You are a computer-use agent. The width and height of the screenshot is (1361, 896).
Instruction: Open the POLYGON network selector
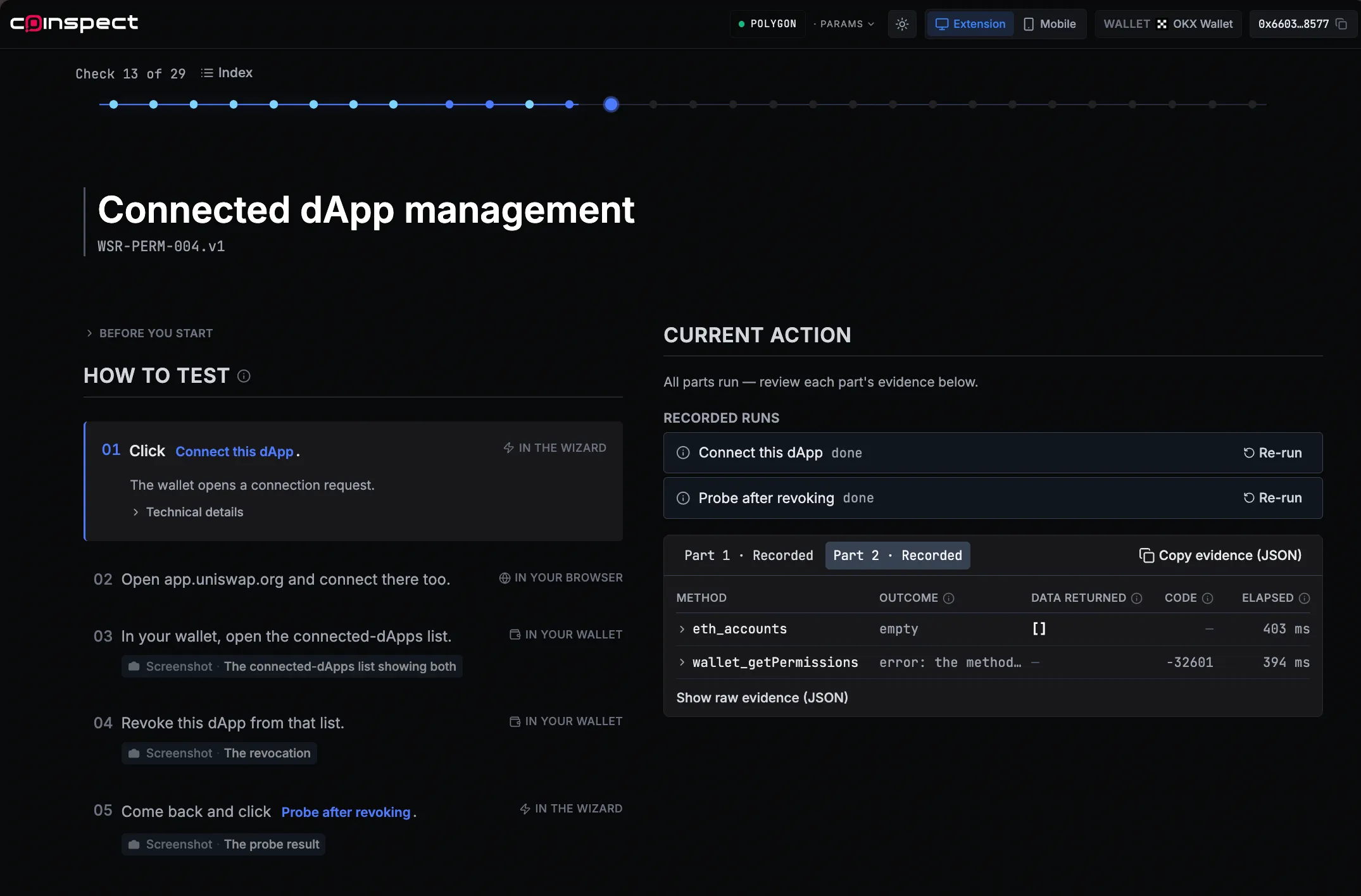[x=768, y=24]
